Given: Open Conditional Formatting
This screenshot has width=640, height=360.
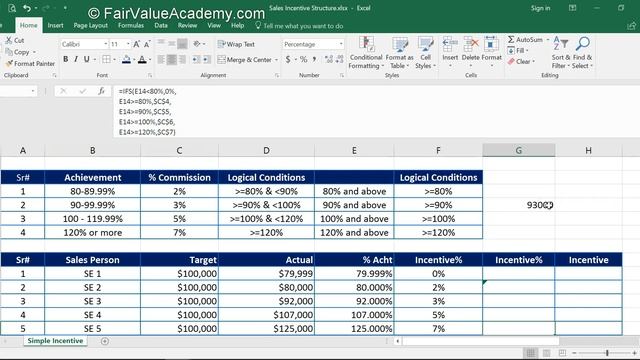Looking at the screenshot, I should [366, 52].
